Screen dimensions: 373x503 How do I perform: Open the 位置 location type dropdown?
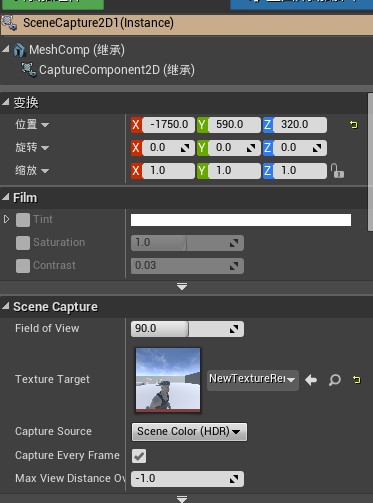pos(45,125)
